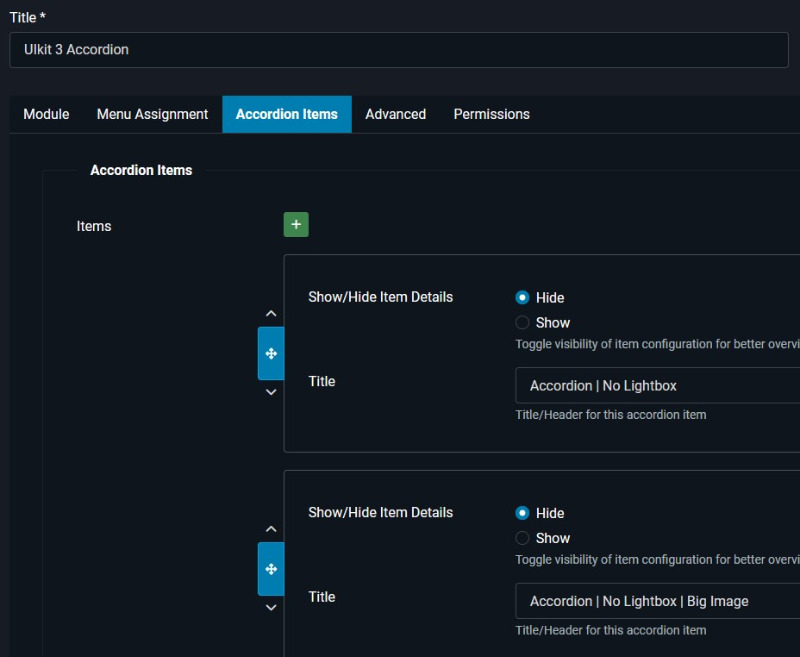Select Show for the second item details

point(522,538)
